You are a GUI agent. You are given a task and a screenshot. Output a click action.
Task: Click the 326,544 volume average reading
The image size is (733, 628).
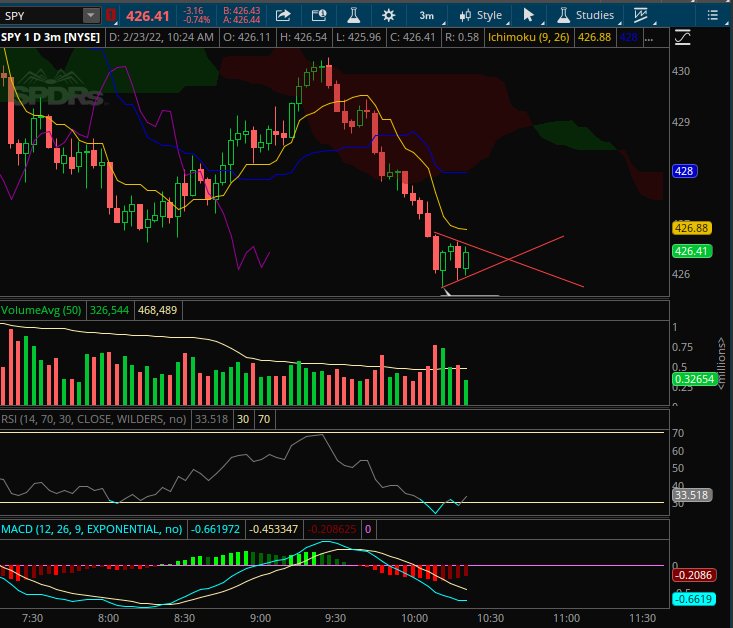point(109,310)
